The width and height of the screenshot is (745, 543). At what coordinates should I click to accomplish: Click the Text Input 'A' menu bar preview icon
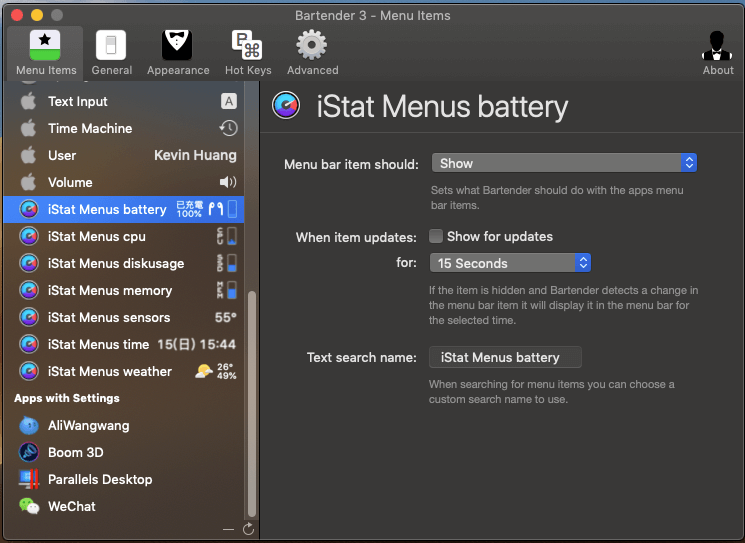[229, 101]
